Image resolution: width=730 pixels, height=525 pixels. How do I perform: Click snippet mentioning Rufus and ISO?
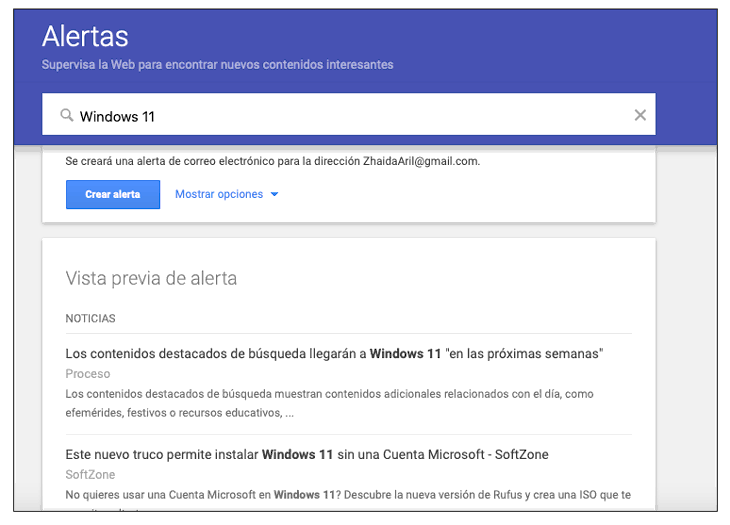coord(348,495)
